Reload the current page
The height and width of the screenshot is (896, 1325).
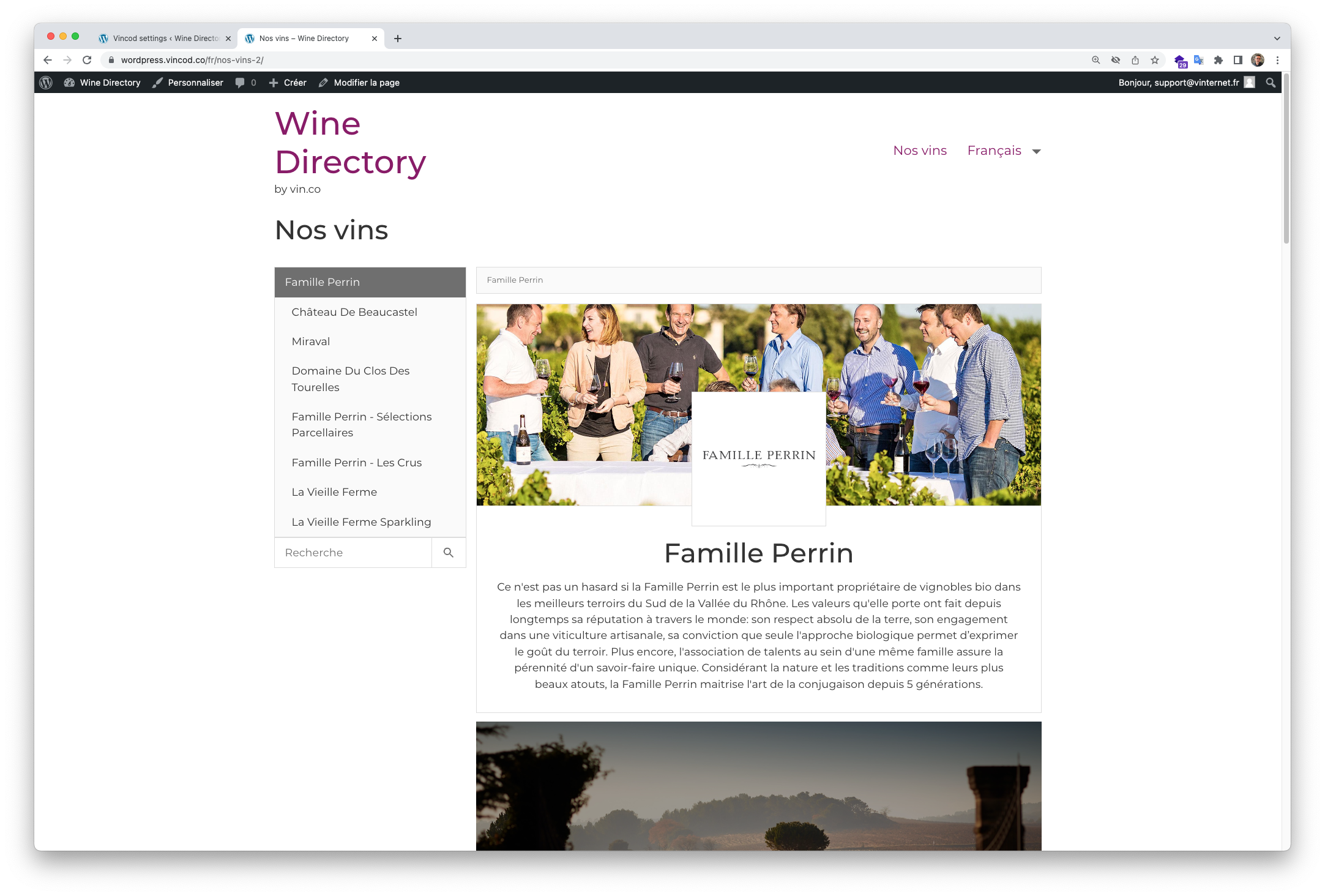click(87, 60)
